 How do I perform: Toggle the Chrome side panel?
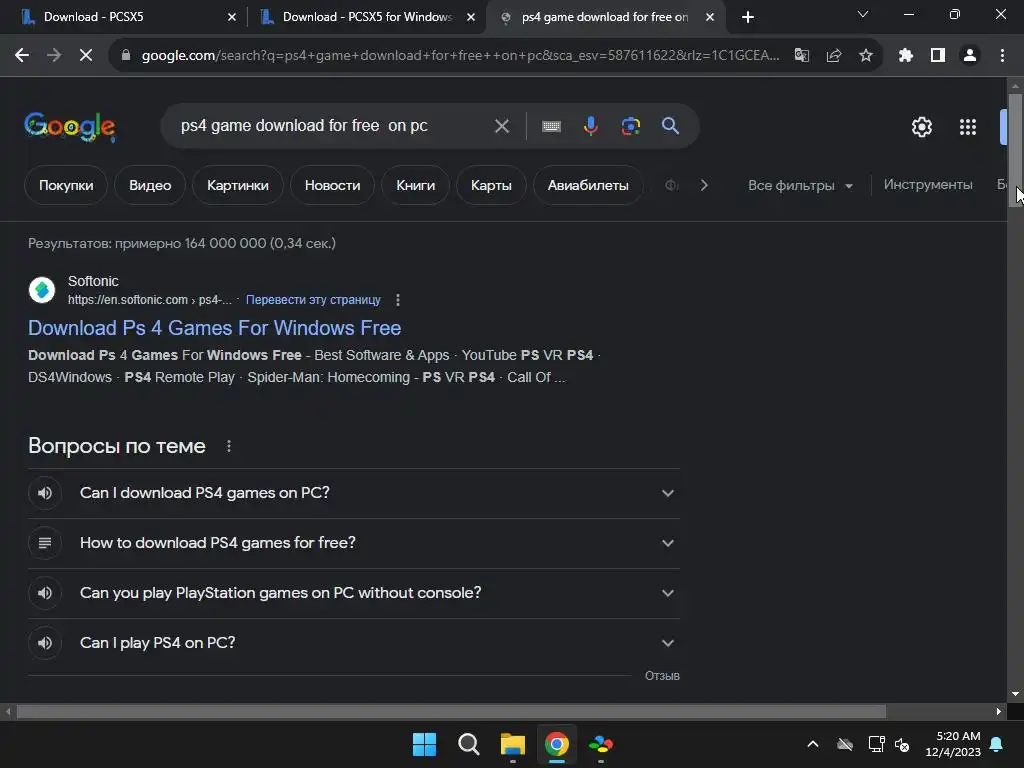pyautogui.click(x=938, y=56)
